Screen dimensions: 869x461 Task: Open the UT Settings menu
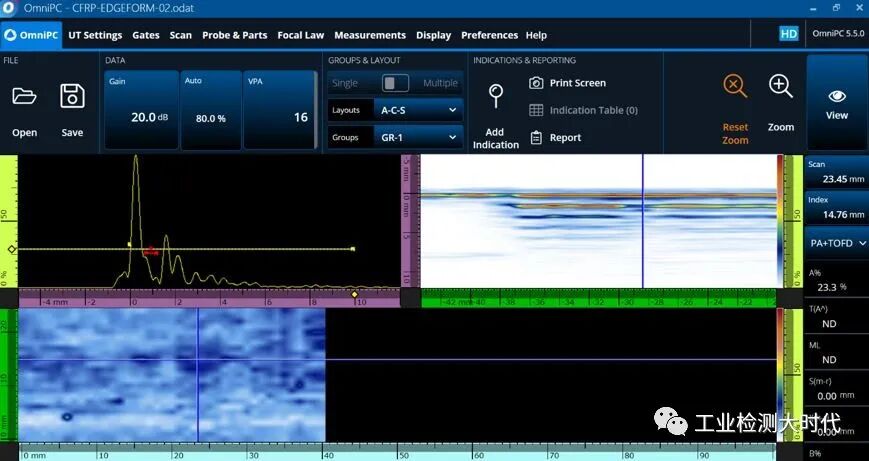click(95, 35)
